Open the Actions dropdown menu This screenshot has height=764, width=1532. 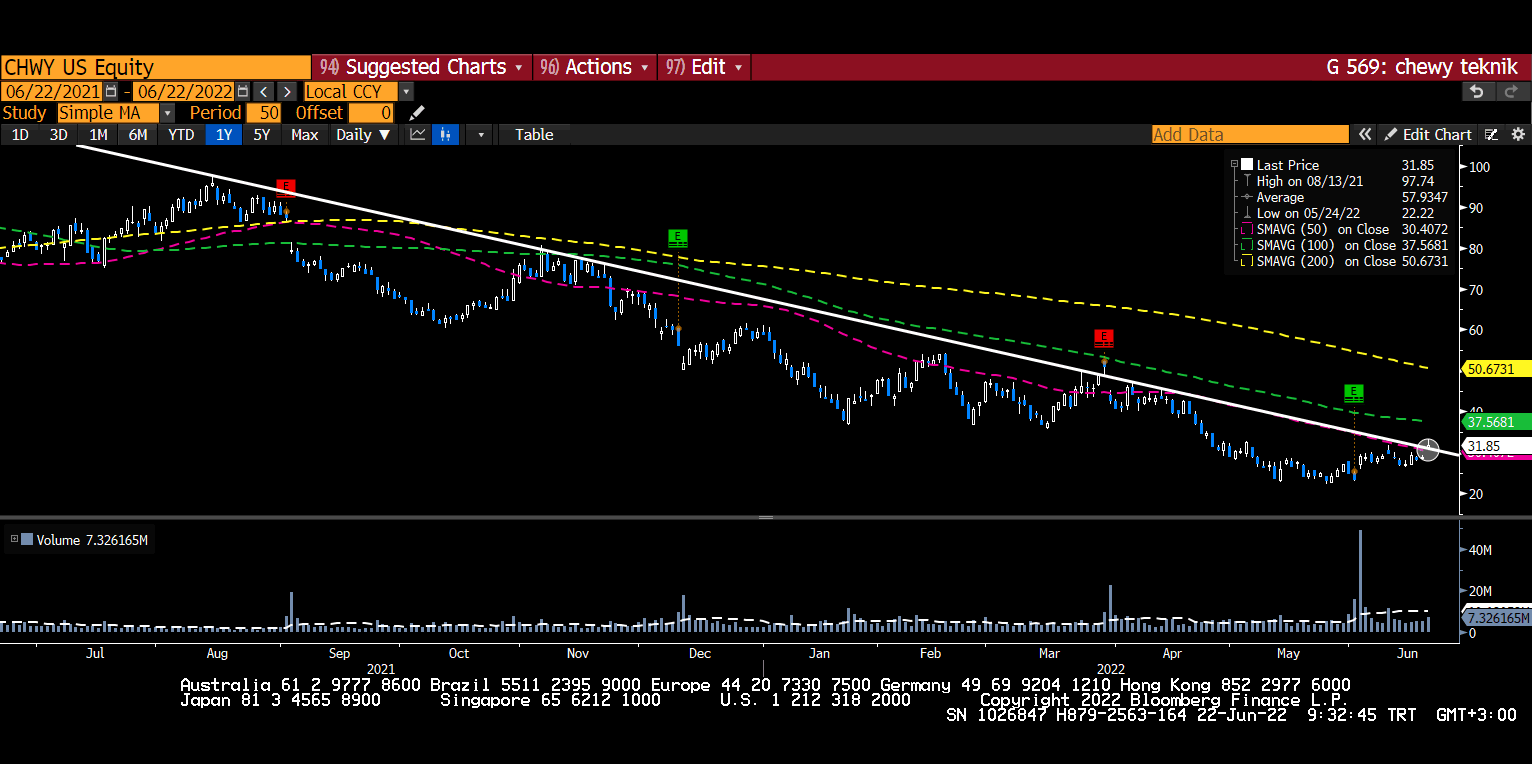click(x=594, y=67)
